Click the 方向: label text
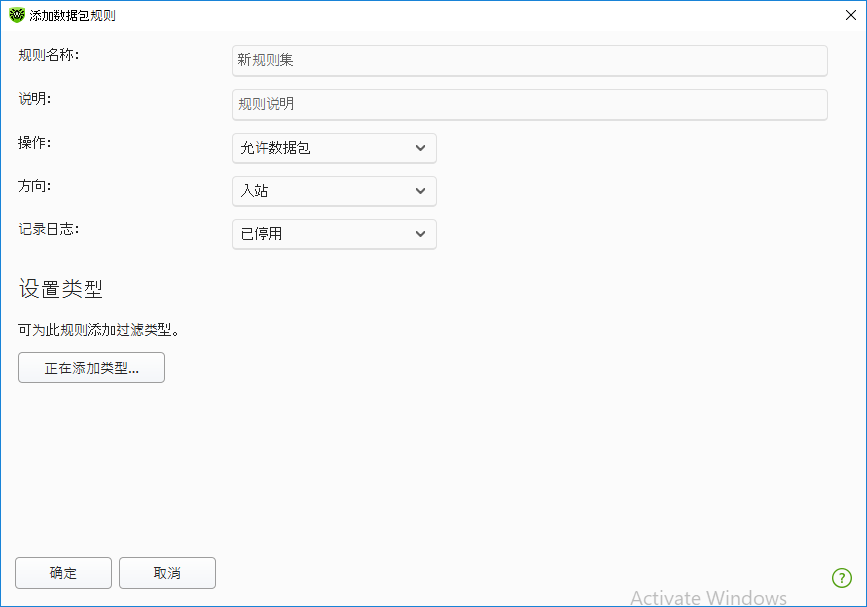 (x=35, y=185)
